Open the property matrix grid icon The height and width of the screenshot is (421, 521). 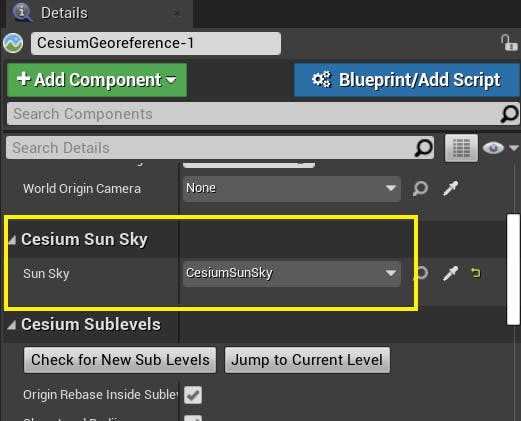[461, 148]
